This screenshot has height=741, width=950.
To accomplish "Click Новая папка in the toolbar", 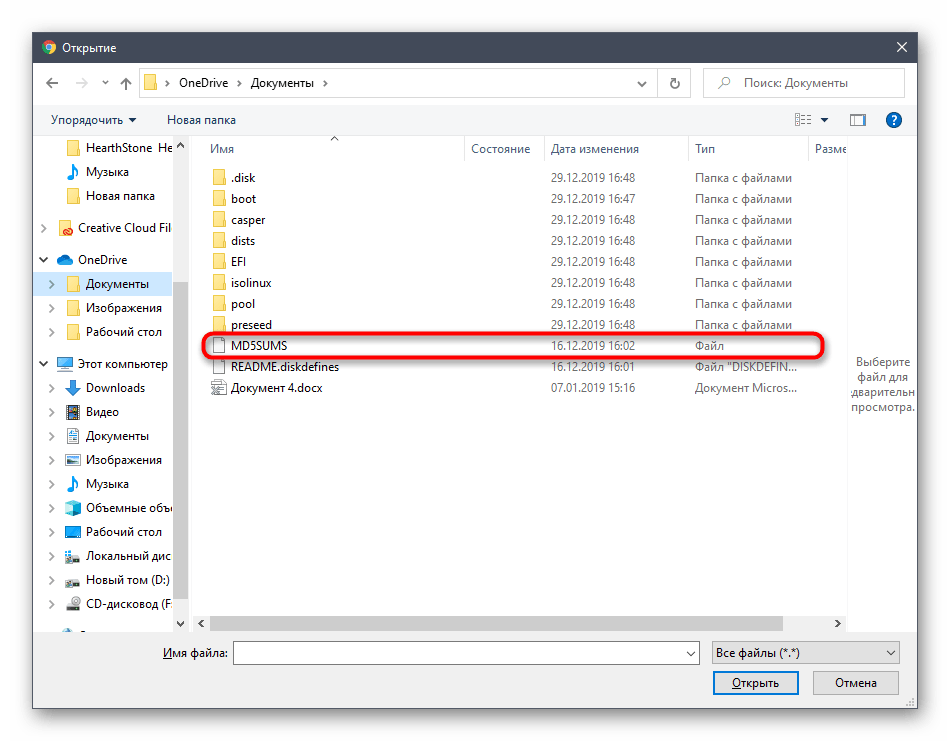I will [201, 120].
